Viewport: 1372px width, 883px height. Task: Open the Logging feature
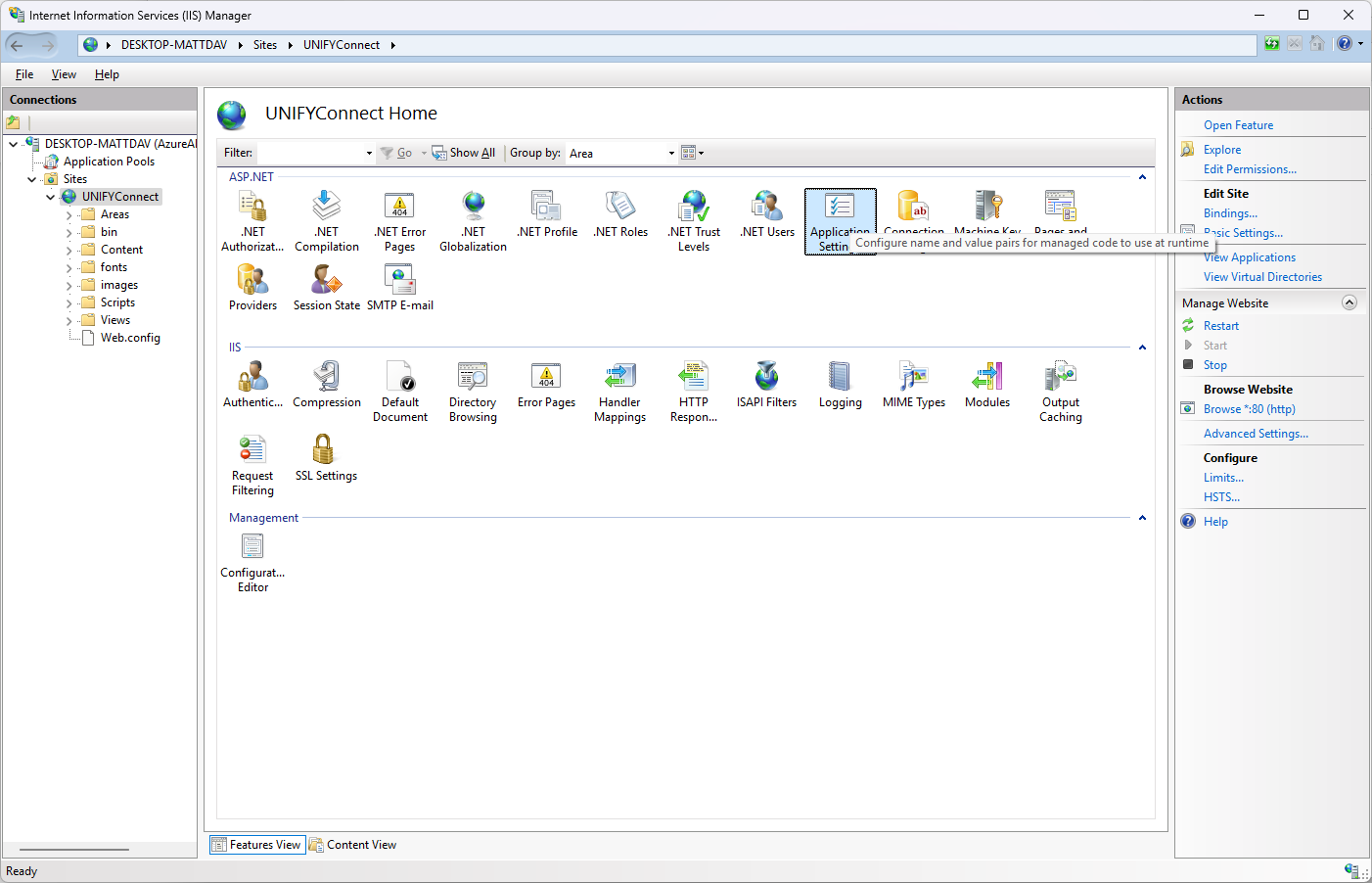pos(841,385)
